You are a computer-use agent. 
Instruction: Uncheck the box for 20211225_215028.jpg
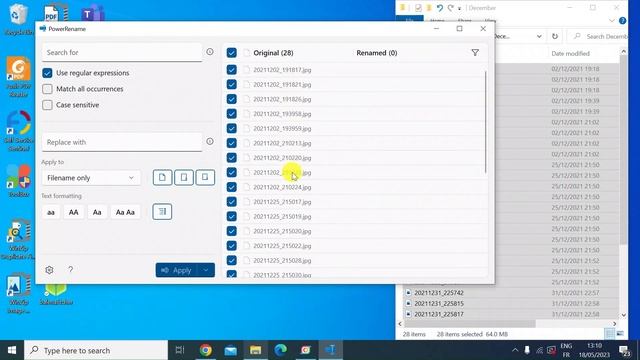231,260
